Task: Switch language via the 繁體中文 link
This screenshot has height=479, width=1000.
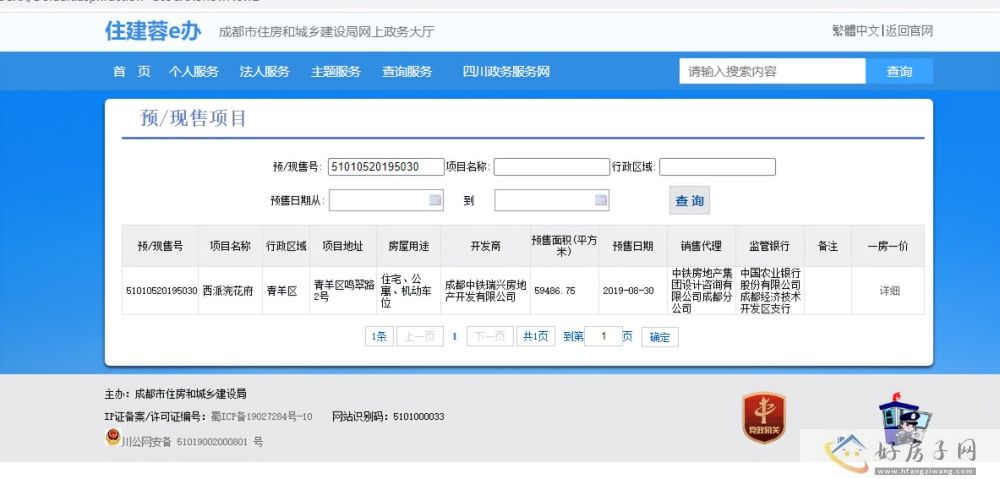Action: (855, 31)
